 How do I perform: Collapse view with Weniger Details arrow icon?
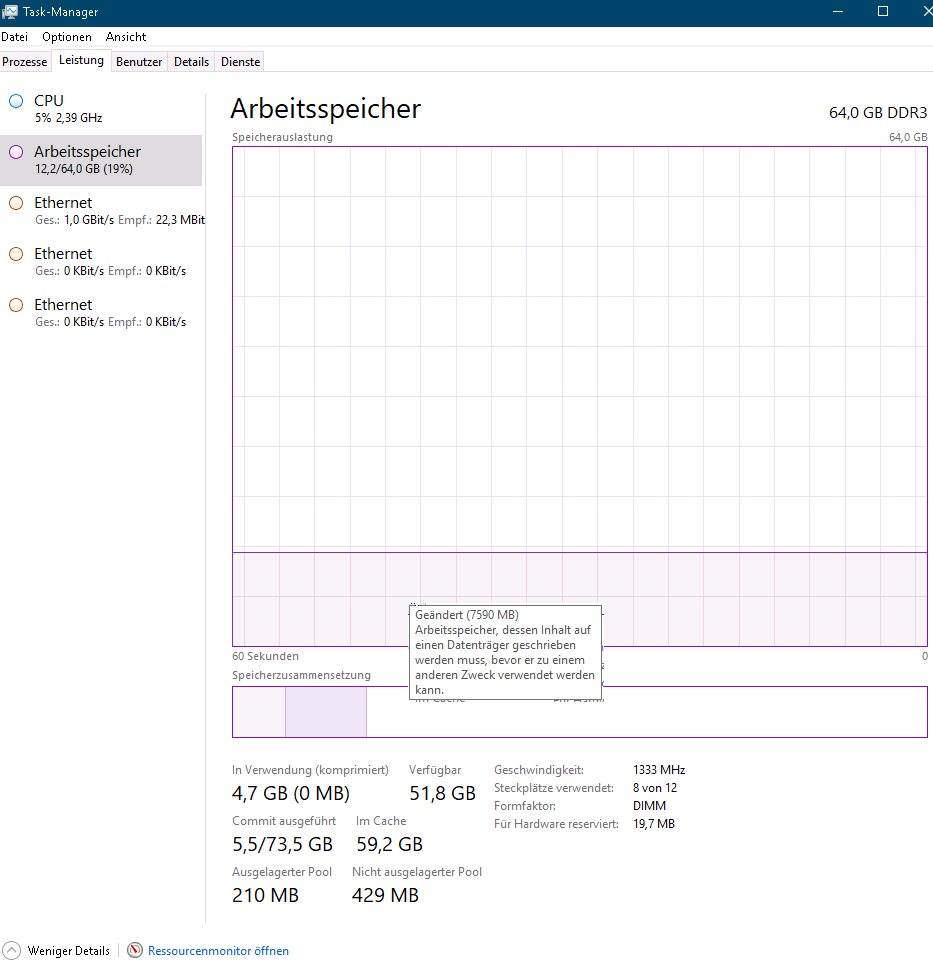[x=12, y=950]
